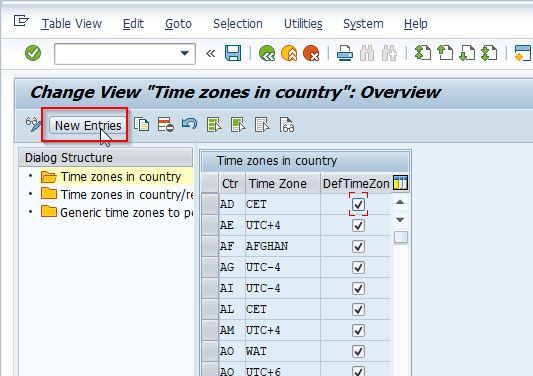
Task: Click the yellow Exit icon
Action: point(289,53)
